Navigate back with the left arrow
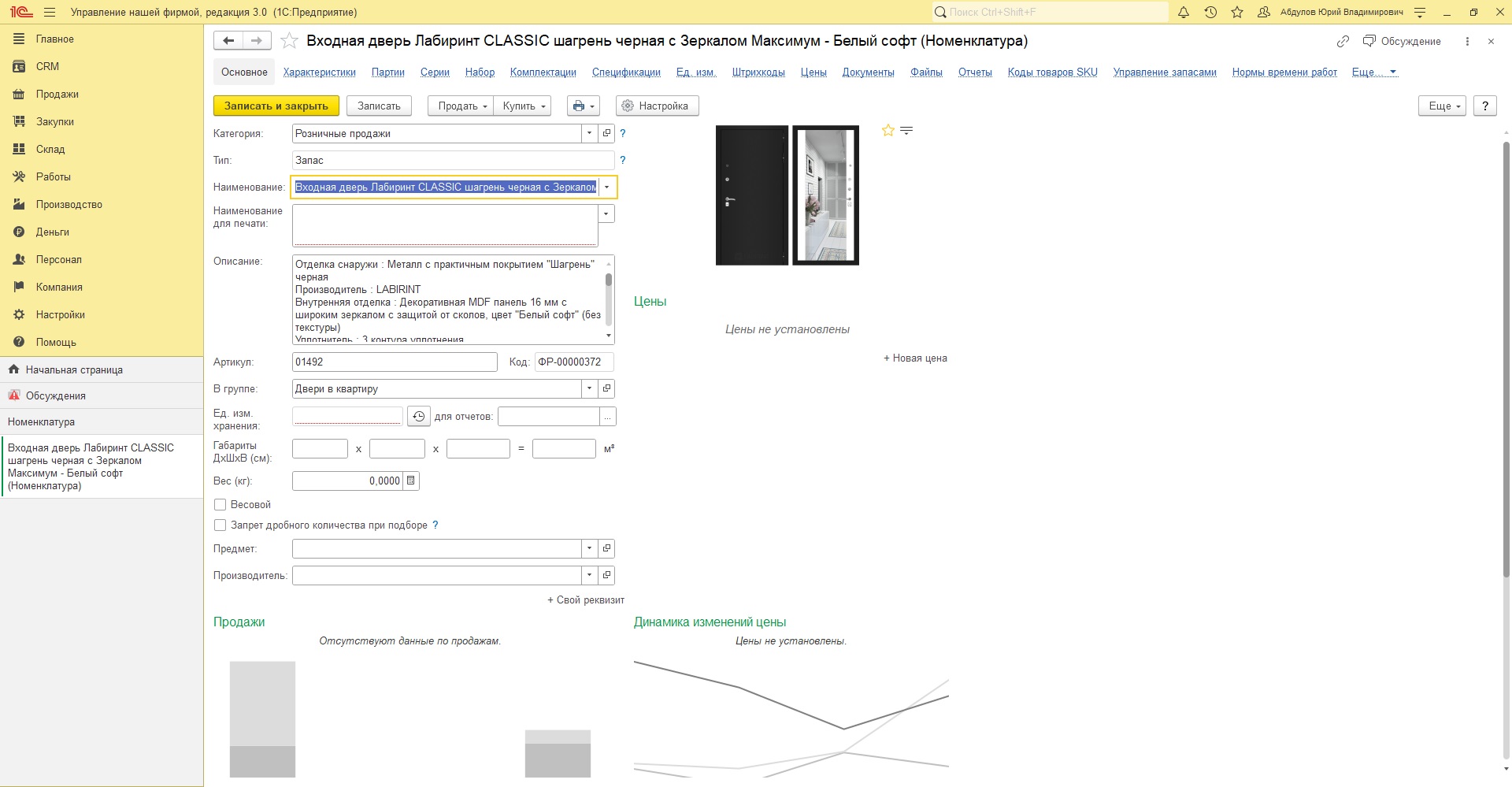 (228, 41)
